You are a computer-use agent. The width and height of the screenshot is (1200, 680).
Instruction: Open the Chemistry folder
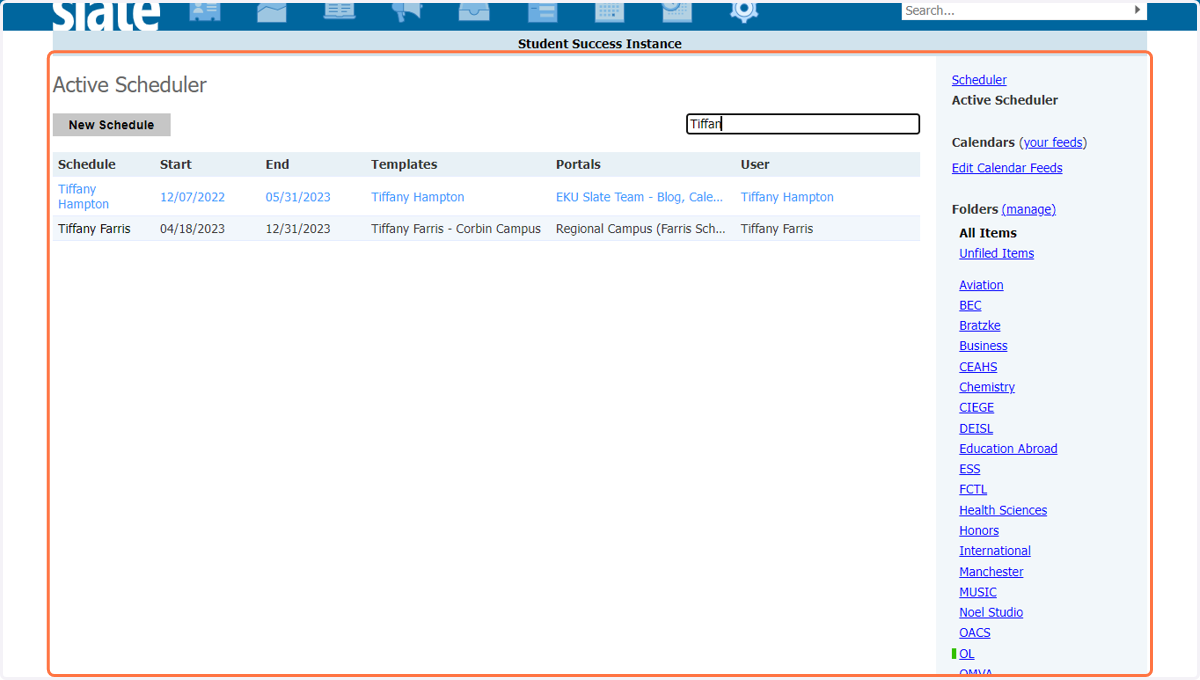tap(987, 387)
